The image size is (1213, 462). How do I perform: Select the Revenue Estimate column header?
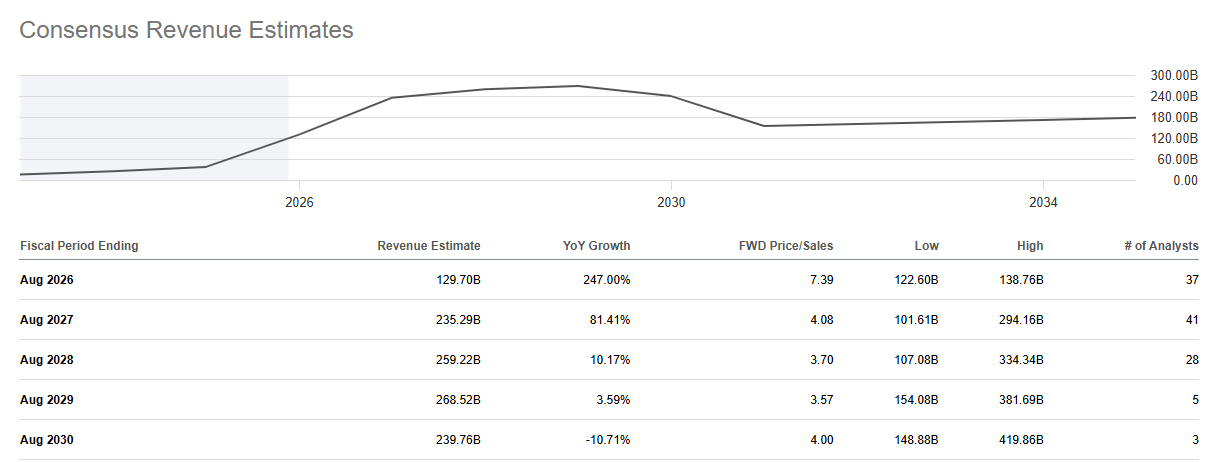pyautogui.click(x=428, y=246)
